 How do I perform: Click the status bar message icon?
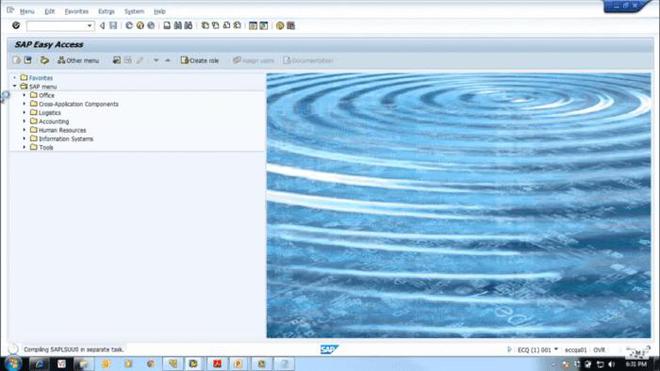[x=13, y=349]
